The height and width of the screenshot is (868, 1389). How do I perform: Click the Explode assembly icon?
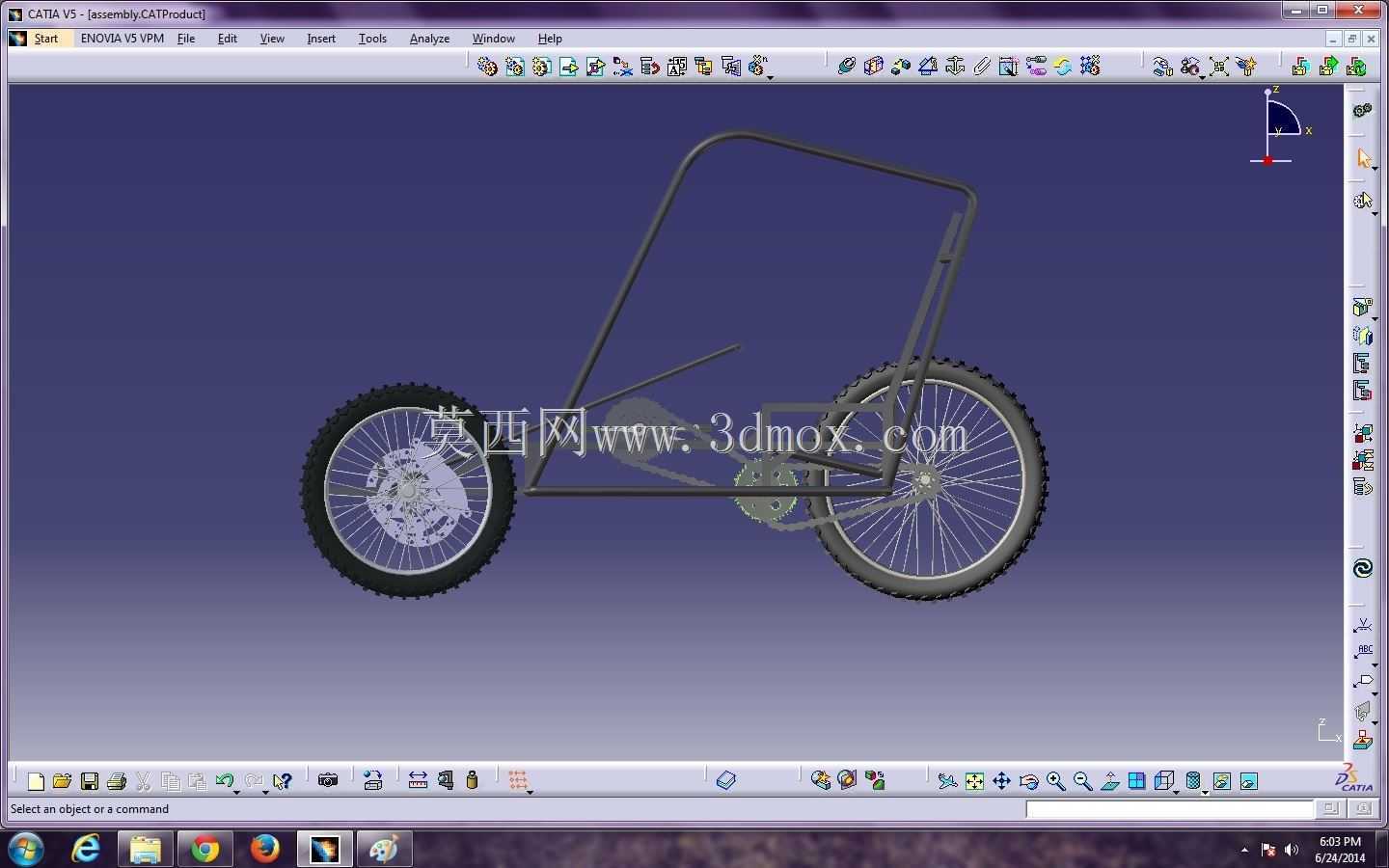click(x=1218, y=66)
